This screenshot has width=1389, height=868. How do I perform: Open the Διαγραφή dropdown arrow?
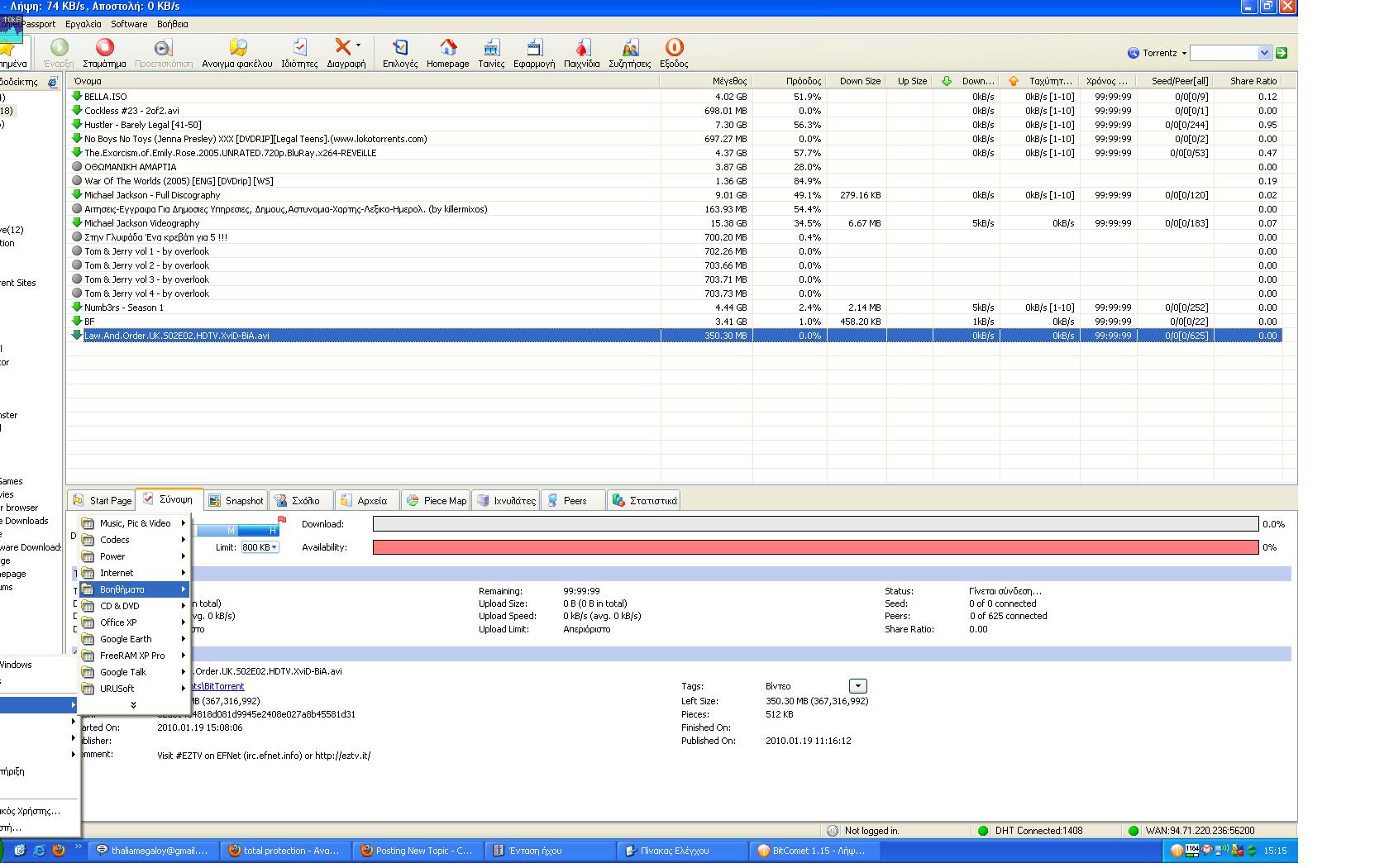[x=358, y=45]
